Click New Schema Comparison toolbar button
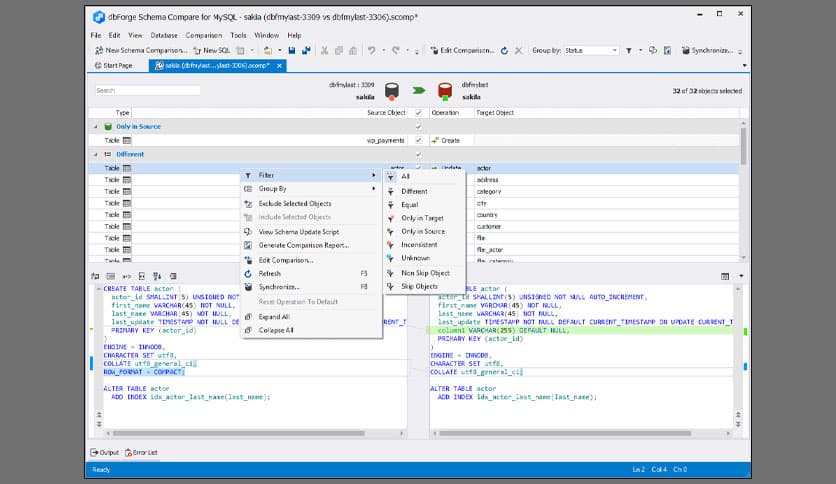Screen dimensions: 836x484 click(x=141, y=50)
